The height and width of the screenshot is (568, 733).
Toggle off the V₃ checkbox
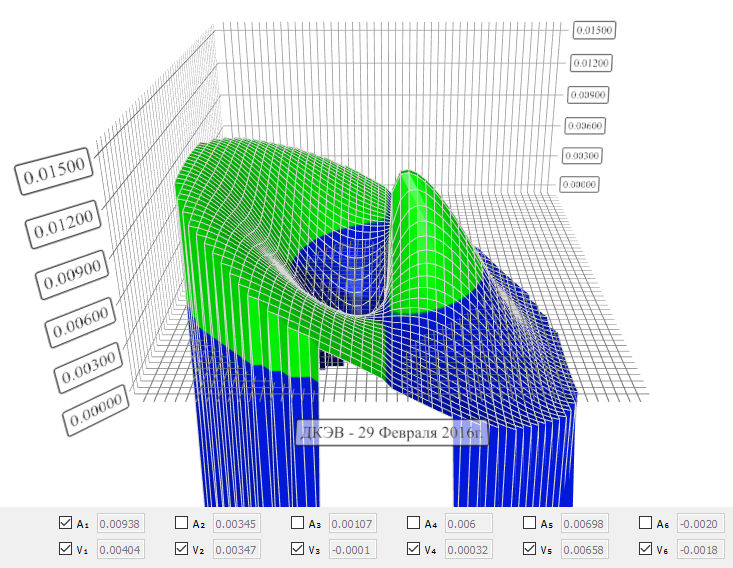pyautogui.click(x=298, y=548)
